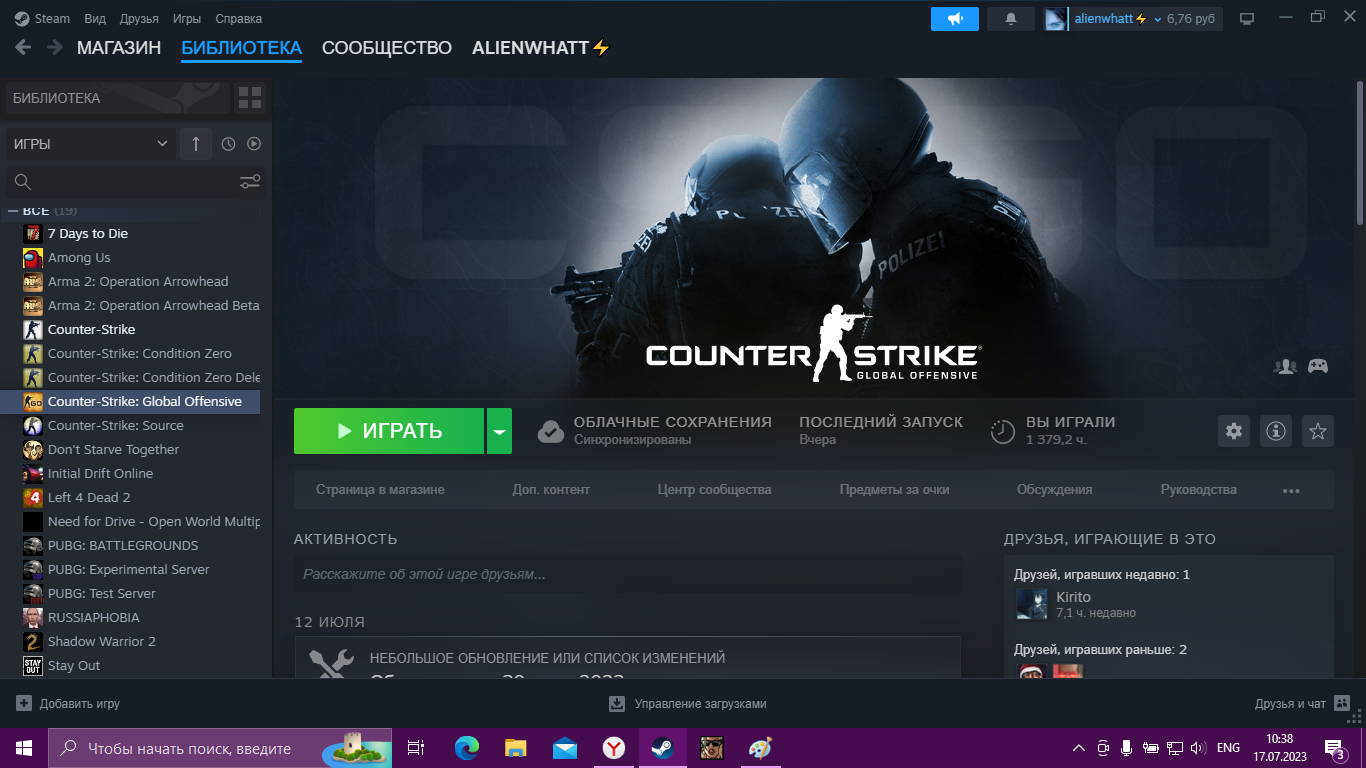Open the Steam menu
The width and height of the screenshot is (1366, 768).
pyautogui.click(x=45, y=19)
